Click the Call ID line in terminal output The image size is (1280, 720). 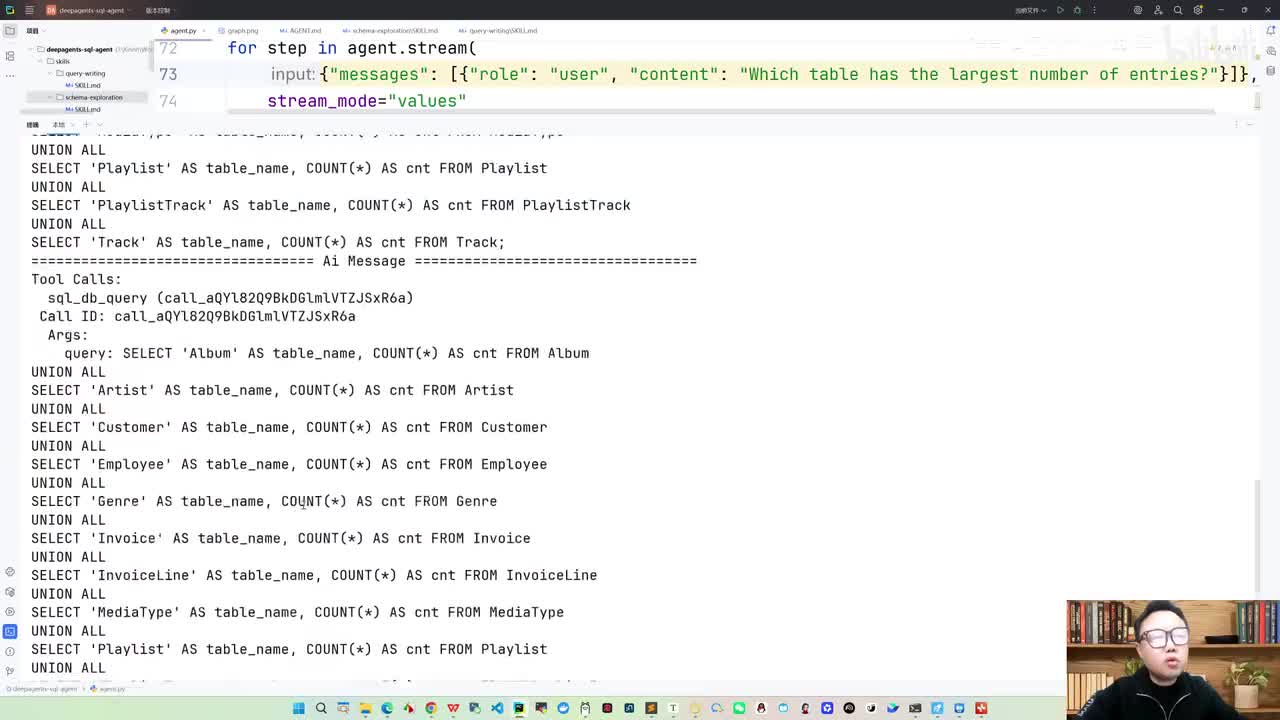[x=197, y=316]
